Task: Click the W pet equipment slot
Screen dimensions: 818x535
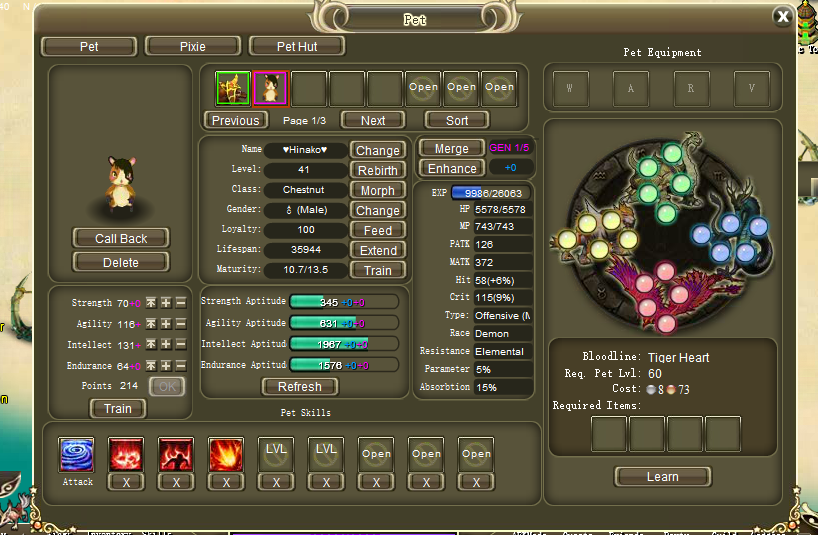Action: point(570,88)
